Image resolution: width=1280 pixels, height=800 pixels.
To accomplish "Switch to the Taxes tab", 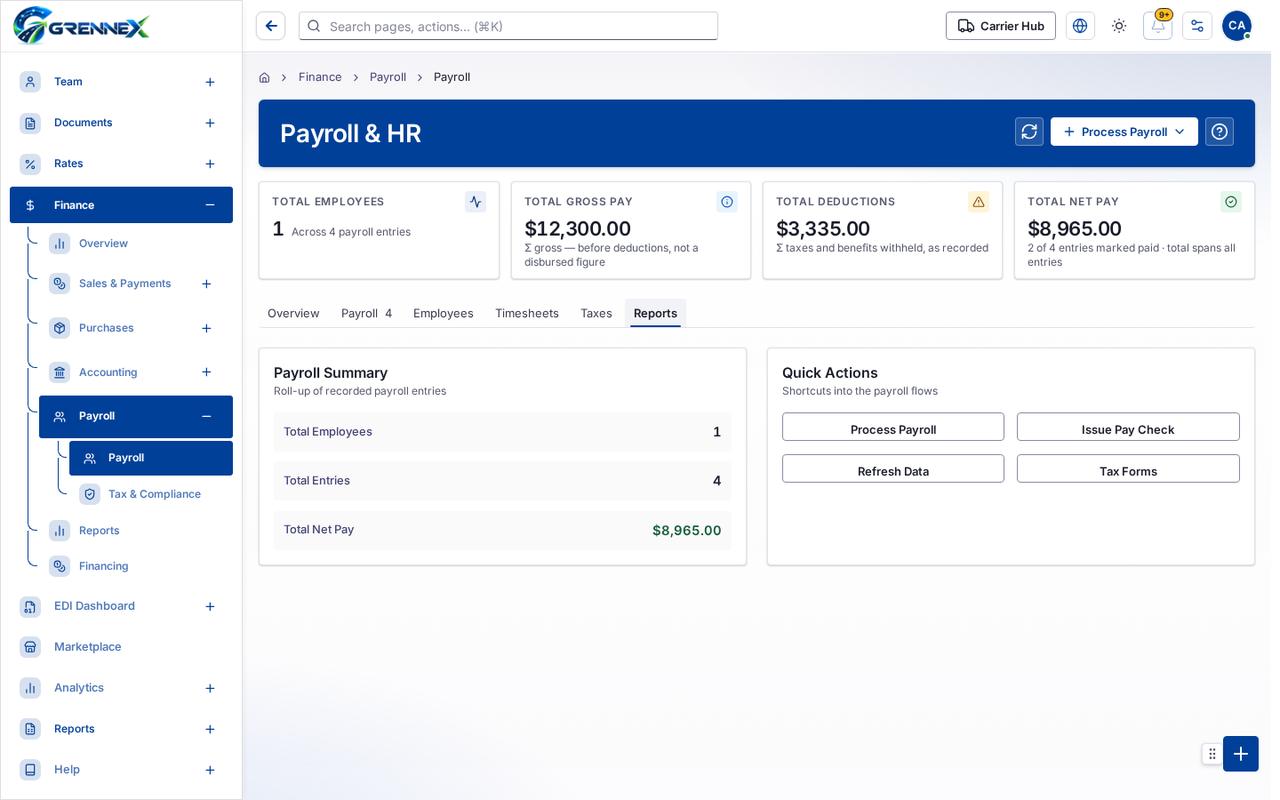I will coord(596,313).
